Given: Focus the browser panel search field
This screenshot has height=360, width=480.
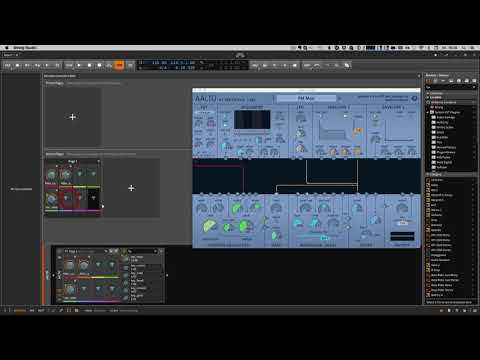Looking at the screenshot, I should click(450, 87).
